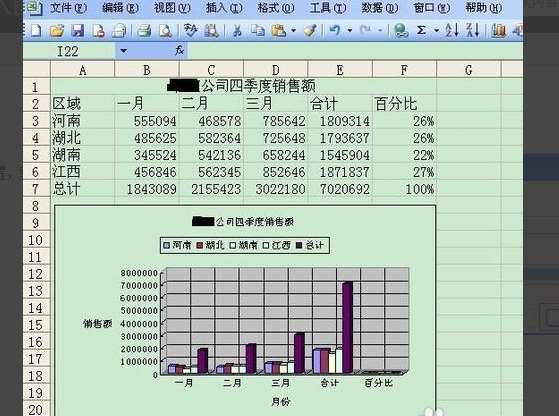Click 河南 legend color key
The image size is (559, 416).
click(x=166, y=245)
